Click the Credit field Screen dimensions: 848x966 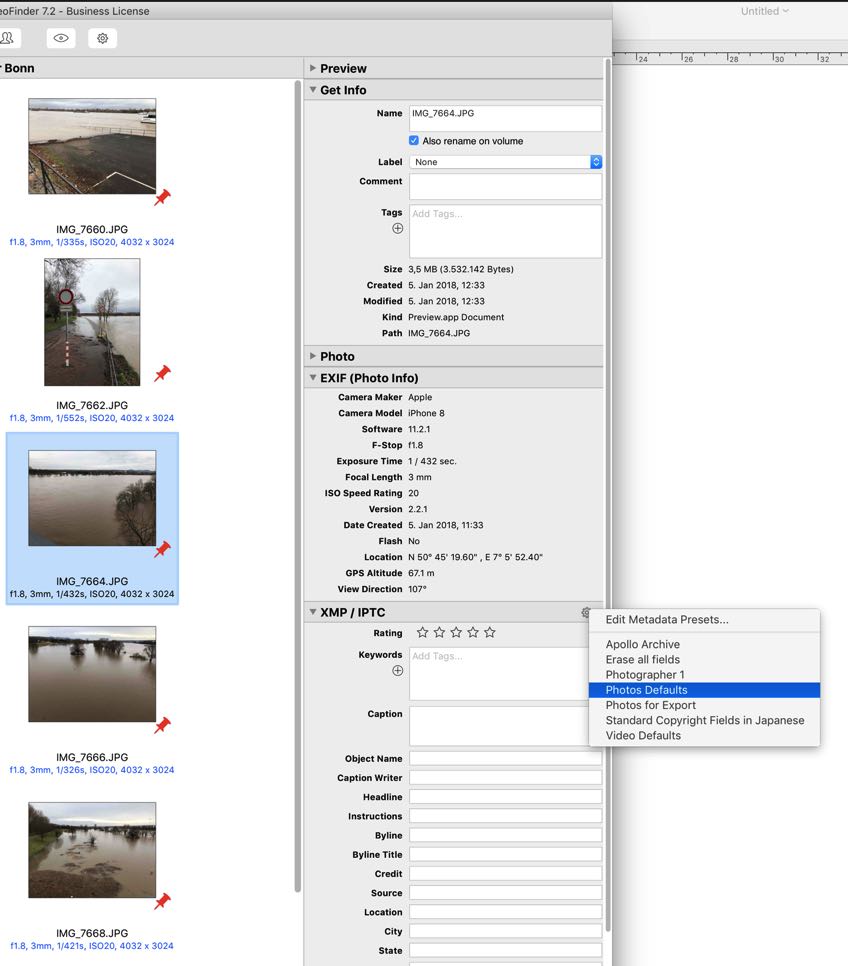(x=505, y=874)
